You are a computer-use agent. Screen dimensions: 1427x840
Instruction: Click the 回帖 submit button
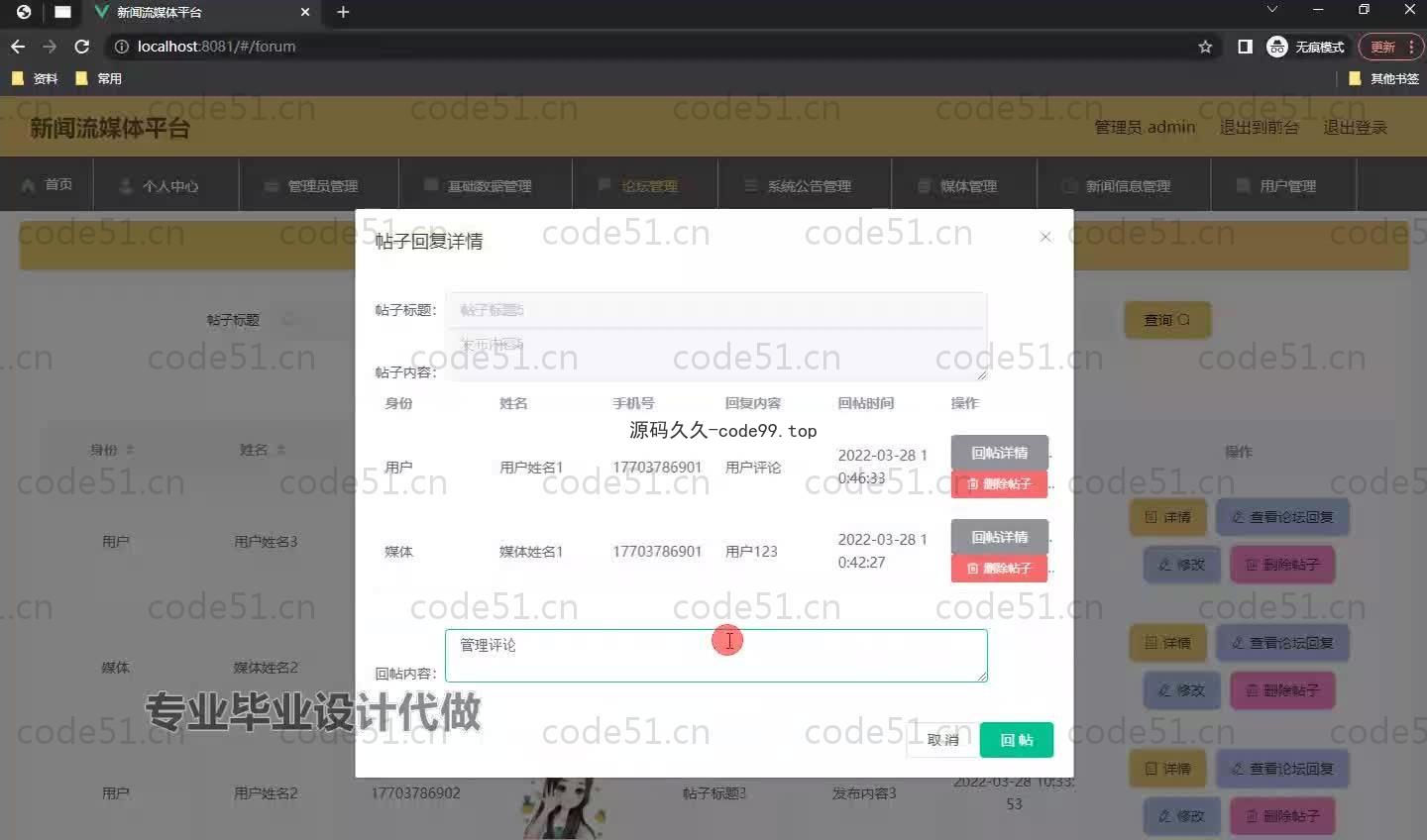(x=1017, y=740)
